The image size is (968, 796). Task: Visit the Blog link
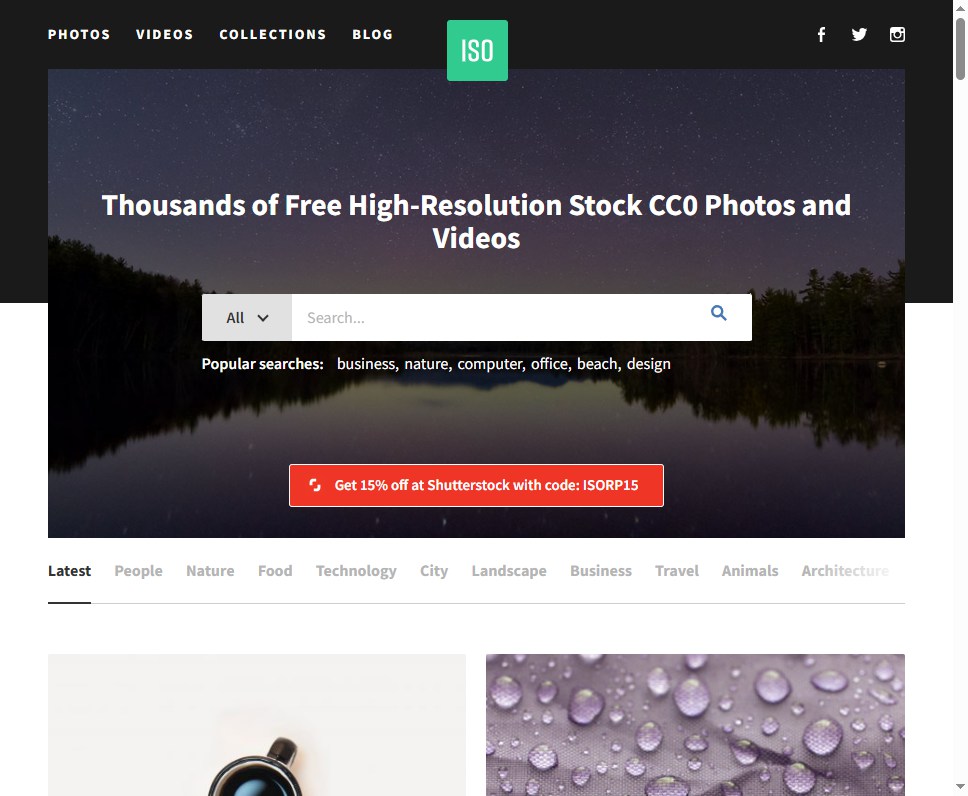pyautogui.click(x=372, y=35)
